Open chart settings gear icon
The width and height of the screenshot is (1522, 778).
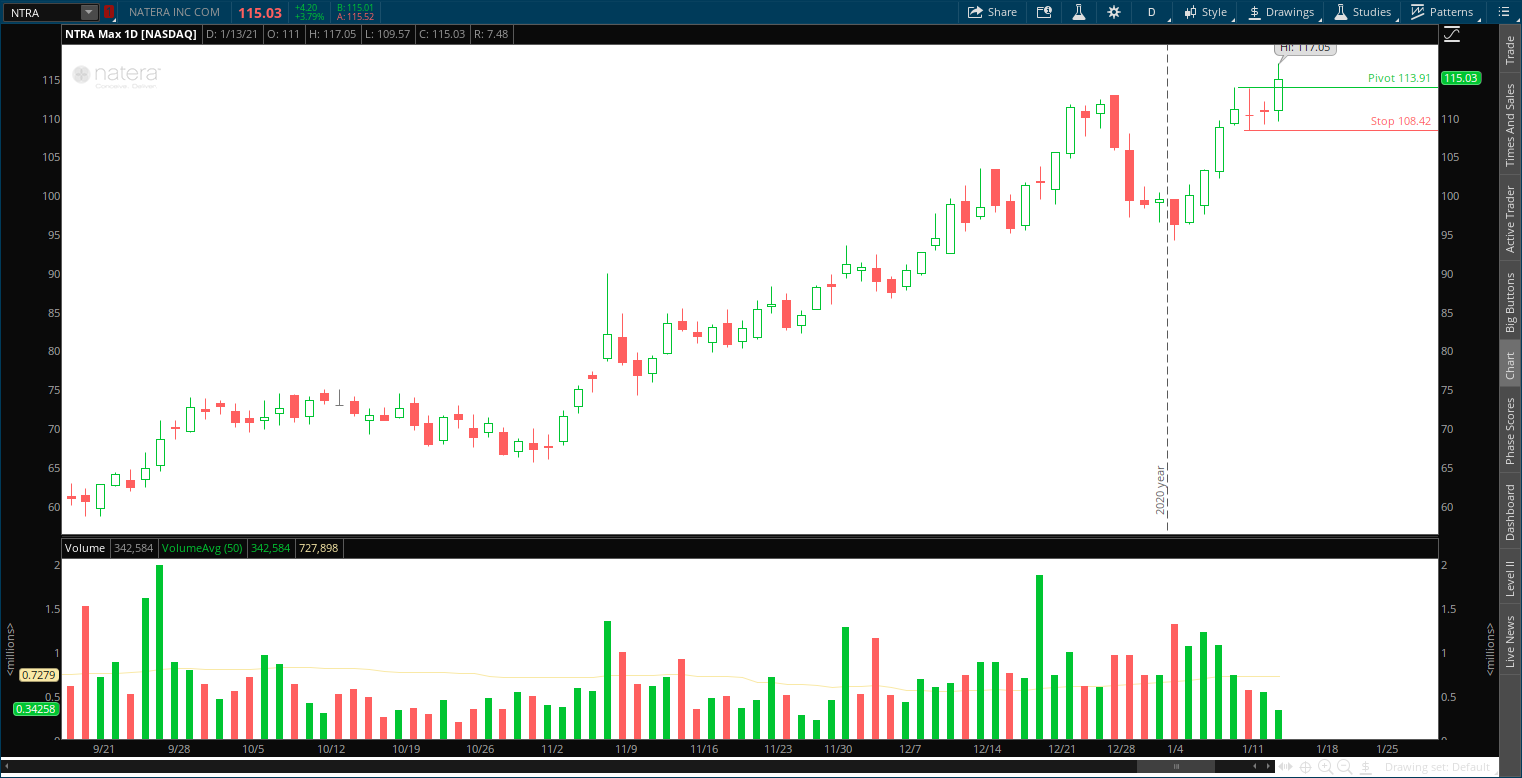(1114, 12)
